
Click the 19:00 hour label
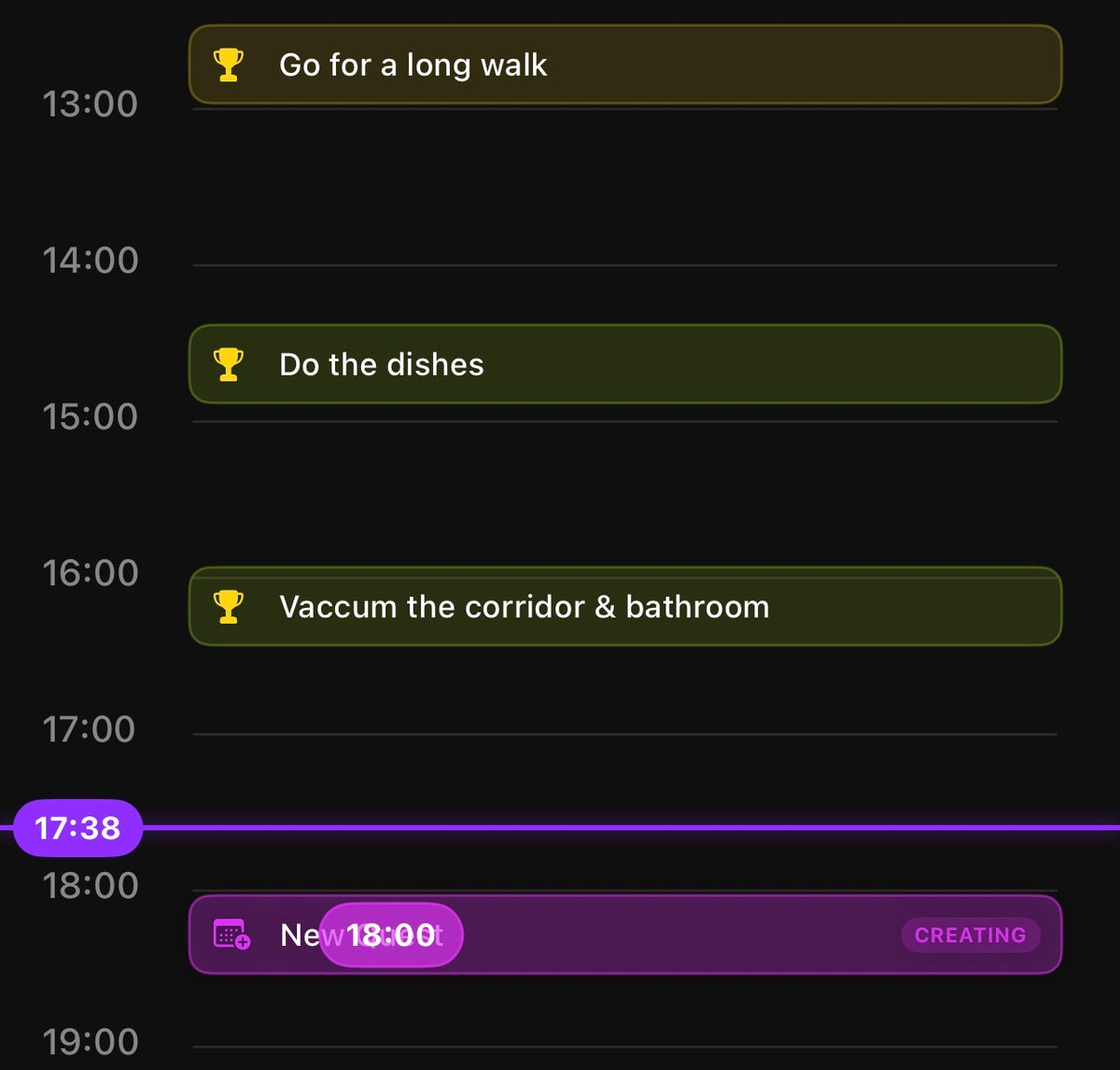[90, 1041]
